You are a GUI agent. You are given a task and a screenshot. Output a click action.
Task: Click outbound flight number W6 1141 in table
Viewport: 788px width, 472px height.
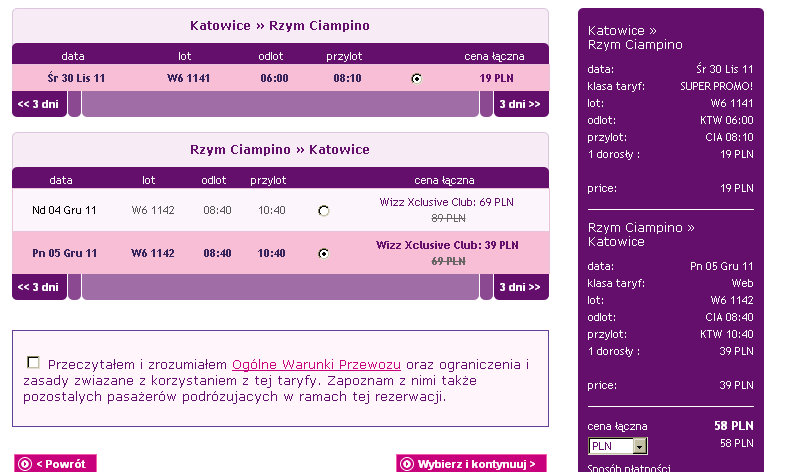[188, 78]
